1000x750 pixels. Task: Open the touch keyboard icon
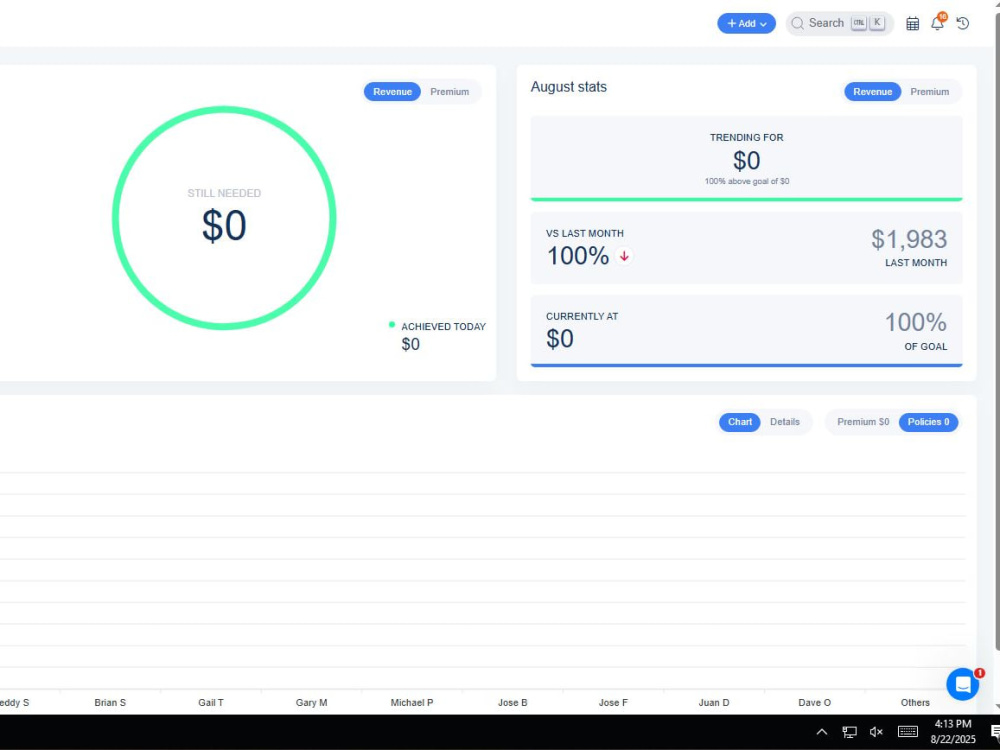(x=908, y=732)
